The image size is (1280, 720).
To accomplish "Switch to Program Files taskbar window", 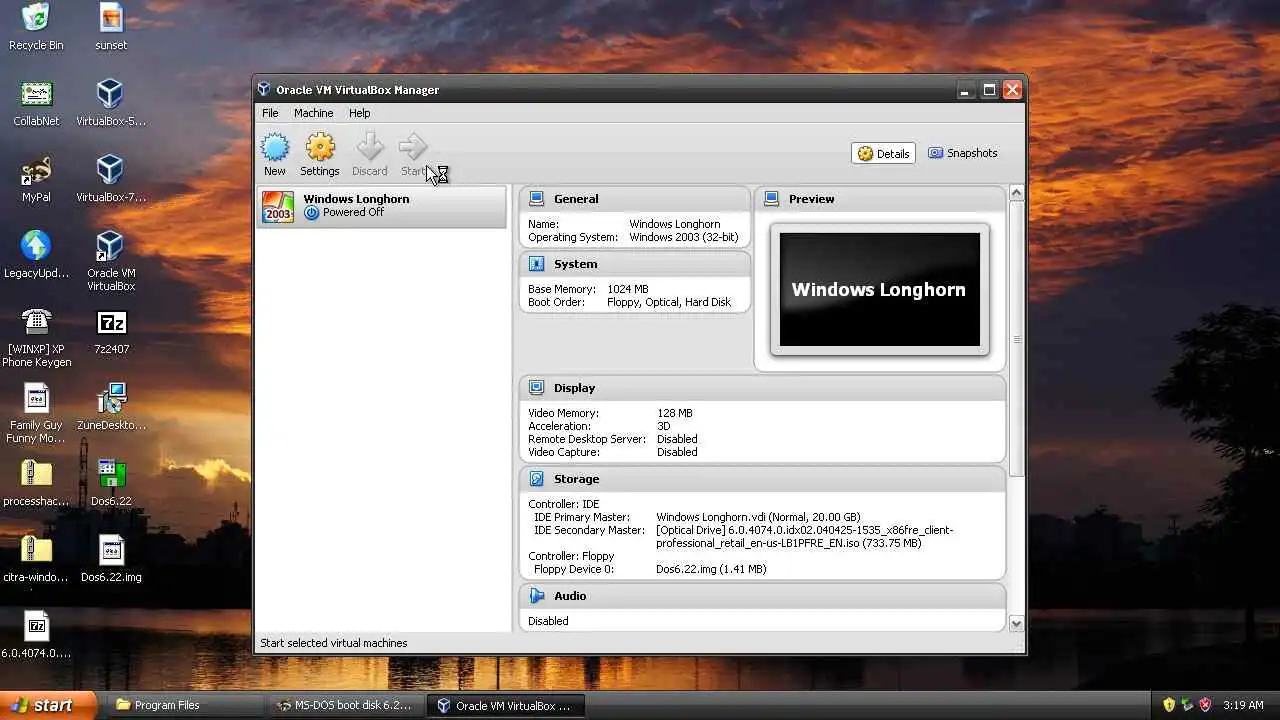I will point(183,705).
